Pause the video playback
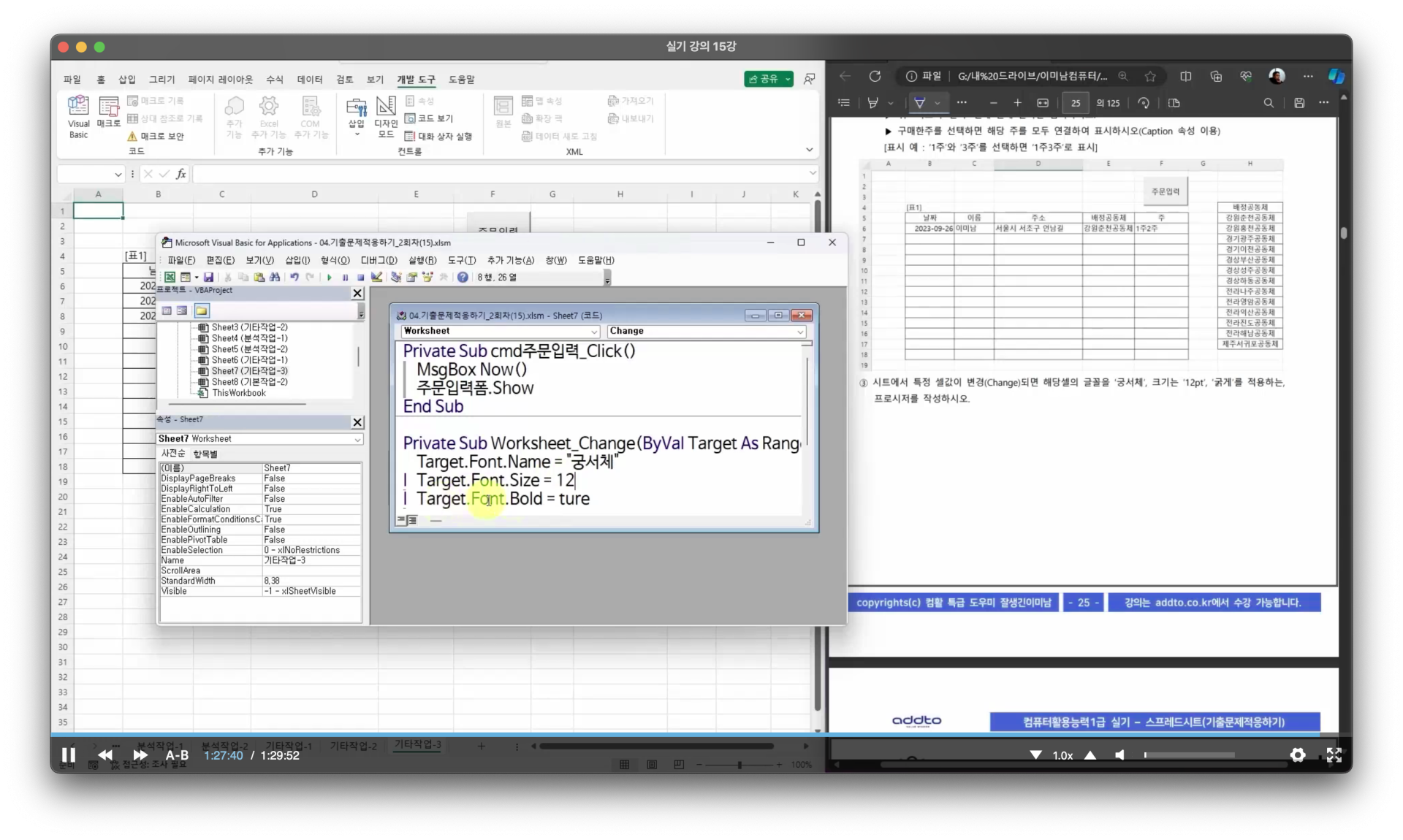The image size is (1403, 840). coord(68,755)
